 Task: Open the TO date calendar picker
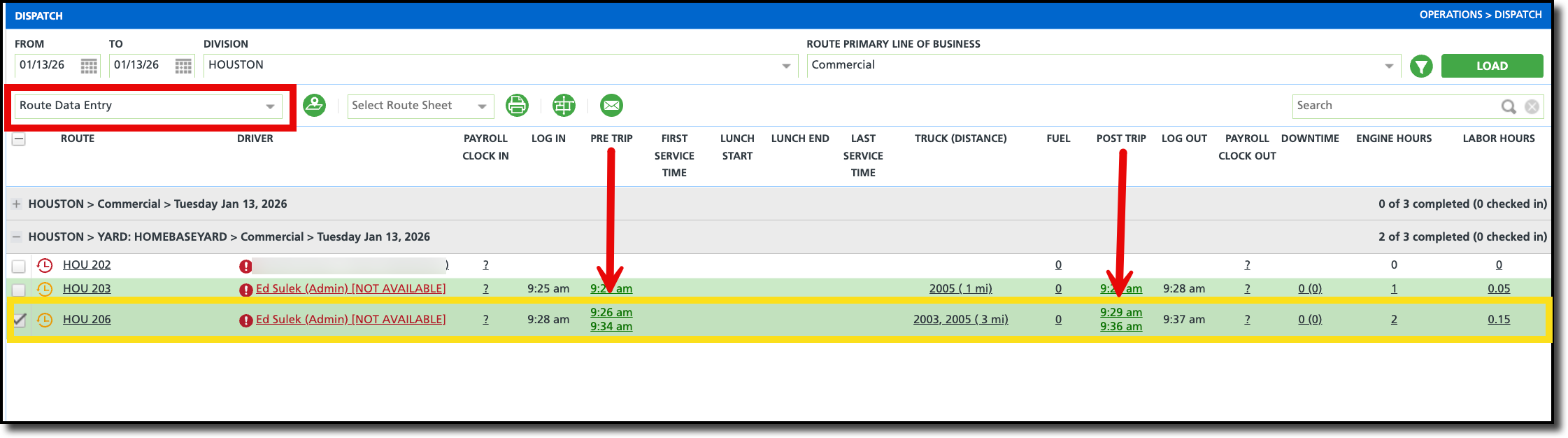click(183, 66)
